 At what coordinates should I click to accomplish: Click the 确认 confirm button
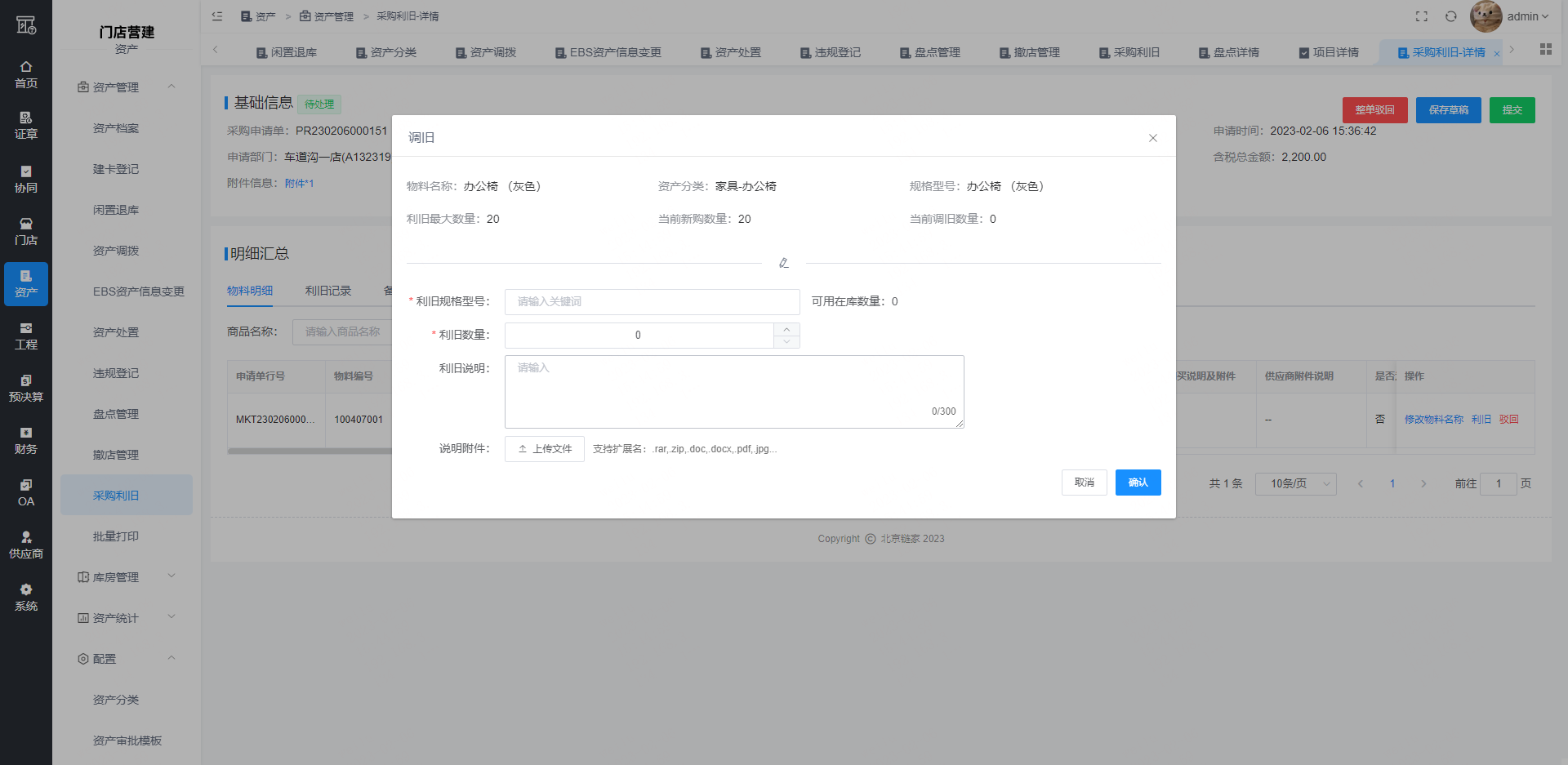click(x=1138, y=483)
